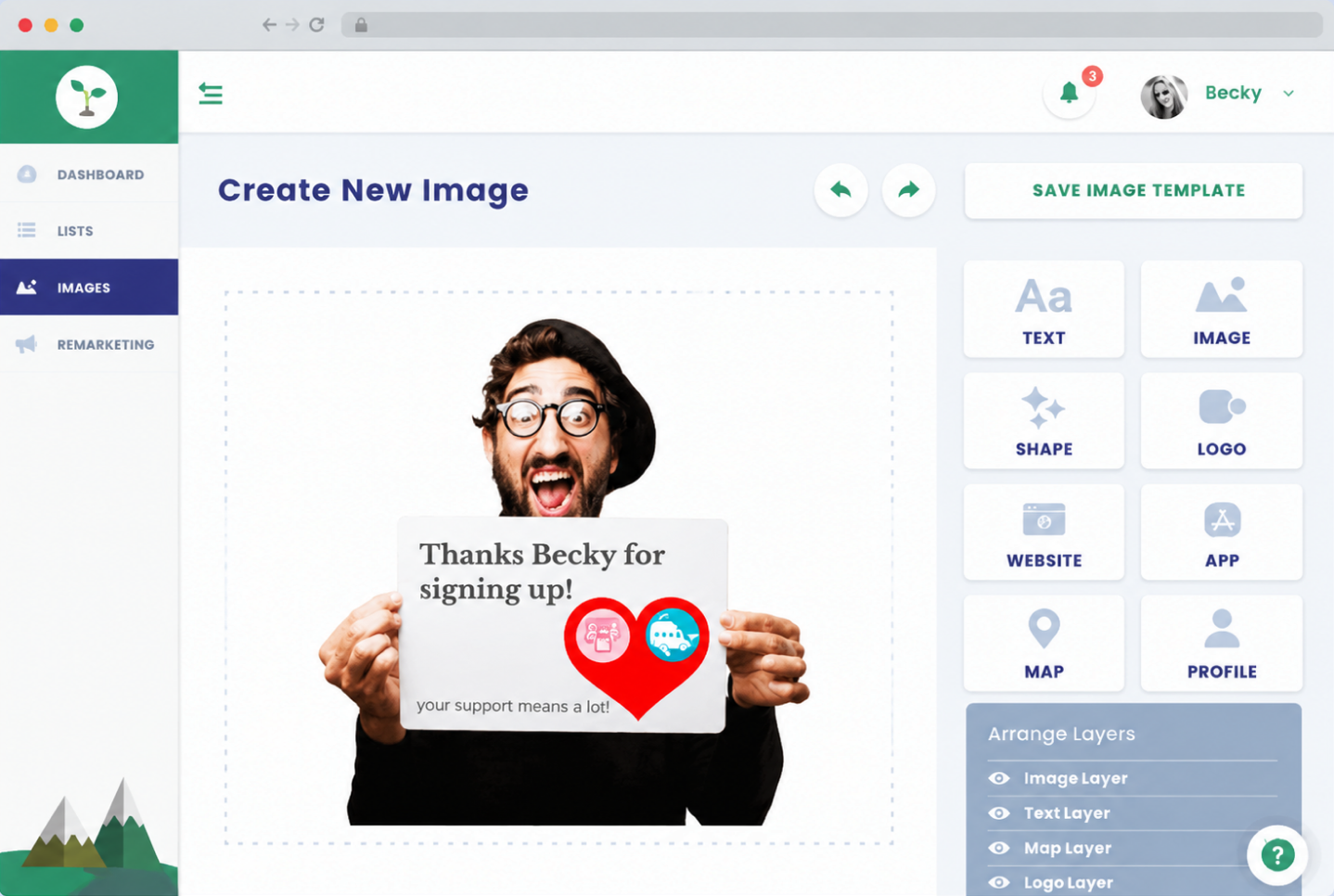Select the 'Thanks Becky for signing up!' text
Viewport: 1334px width, 896px height.
tap(542, 571)
